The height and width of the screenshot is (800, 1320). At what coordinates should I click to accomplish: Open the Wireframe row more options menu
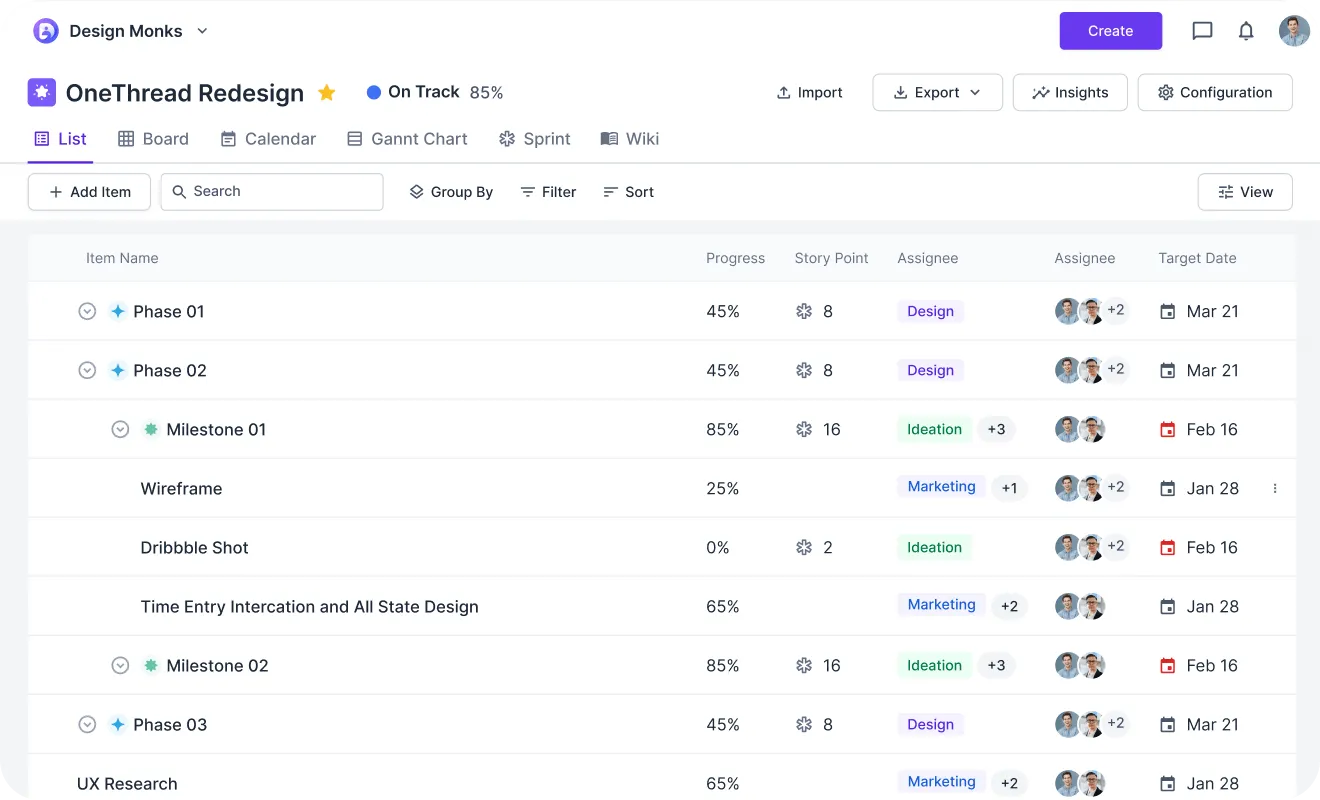coord(1275,488)
